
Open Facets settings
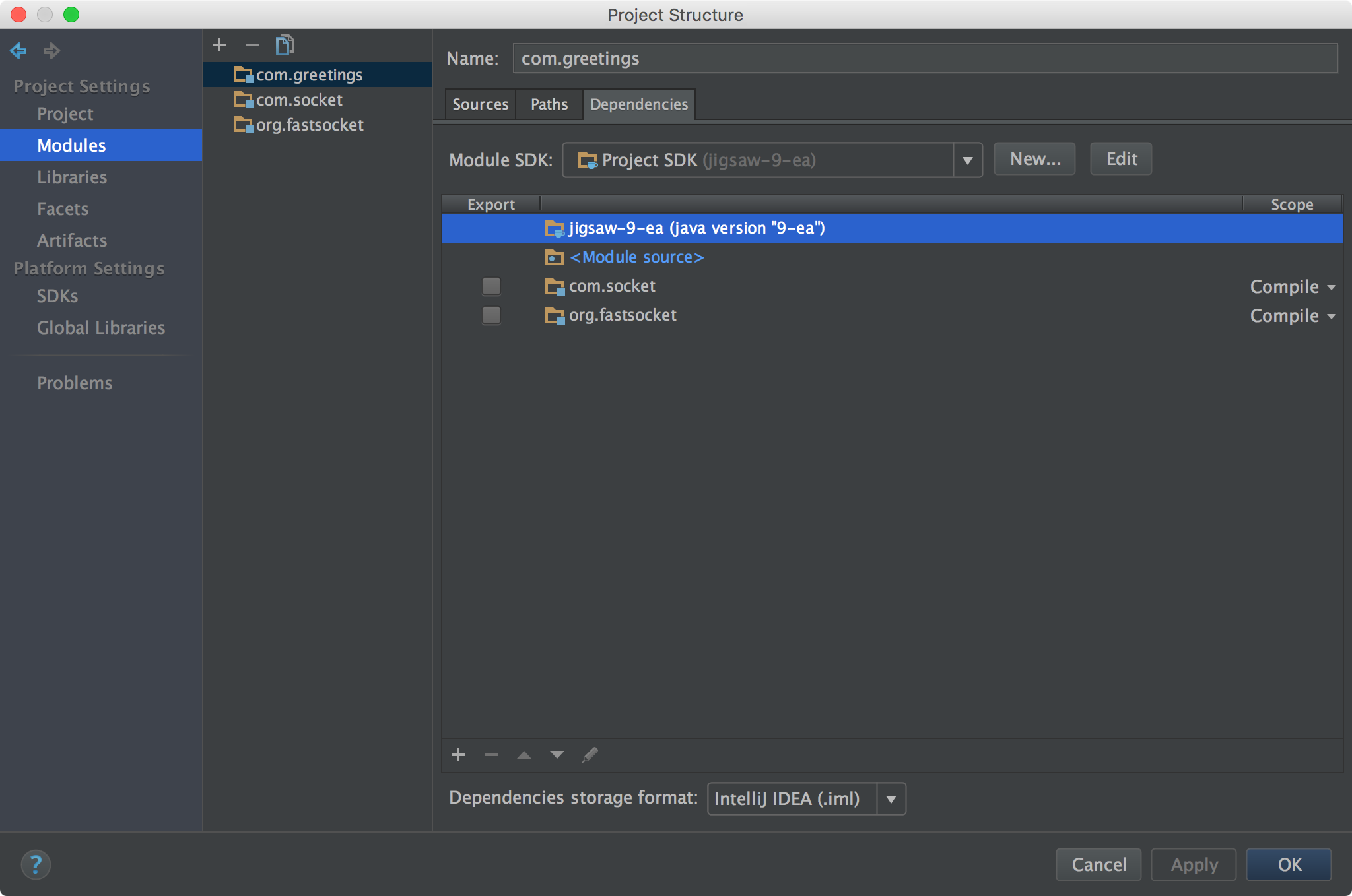[x=63, y=208]
